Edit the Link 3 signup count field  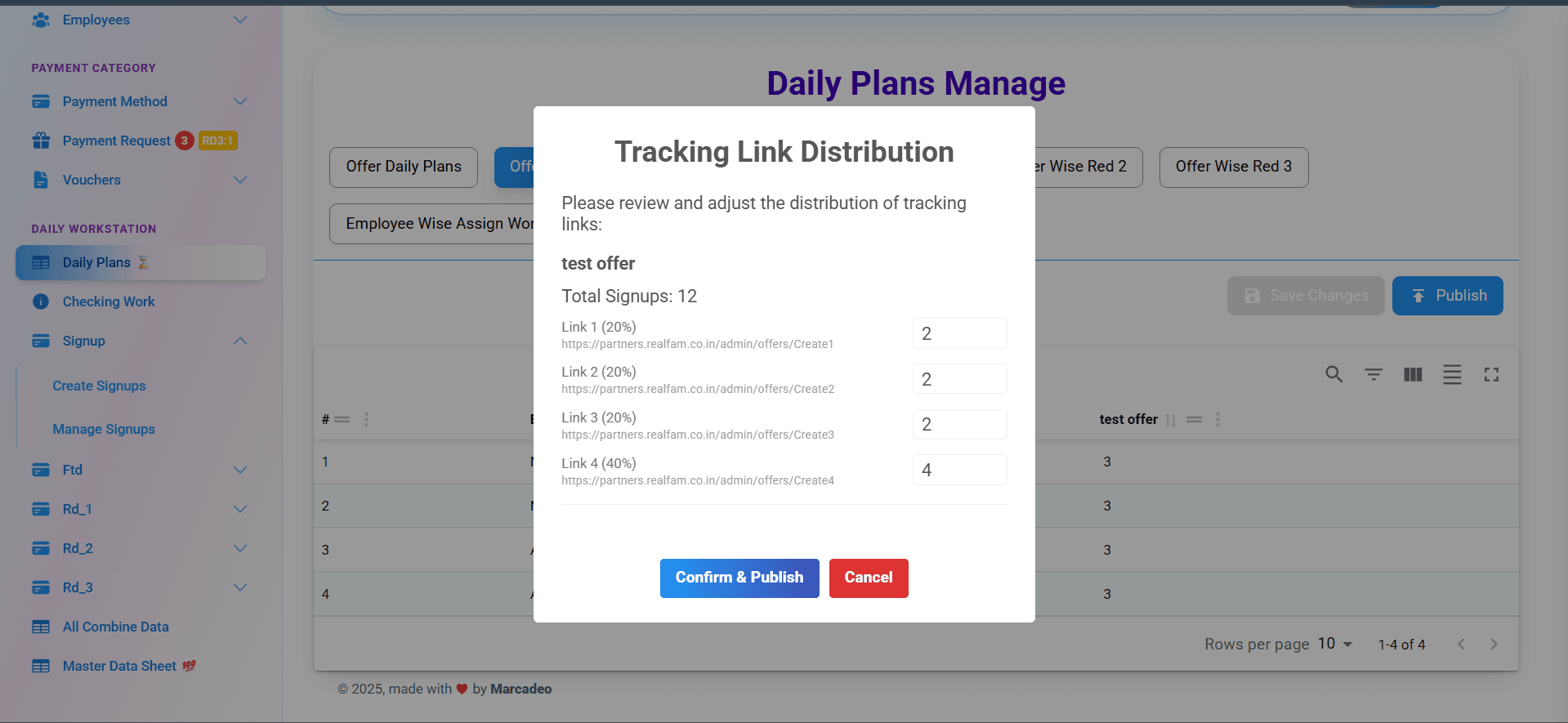[960, 424]
